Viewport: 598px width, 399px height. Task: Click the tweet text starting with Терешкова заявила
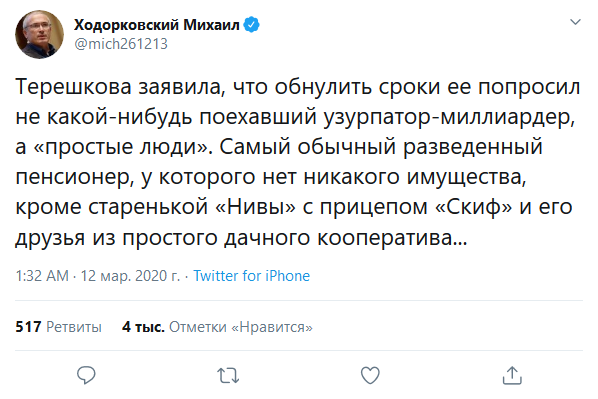click(x=298, y=162)
